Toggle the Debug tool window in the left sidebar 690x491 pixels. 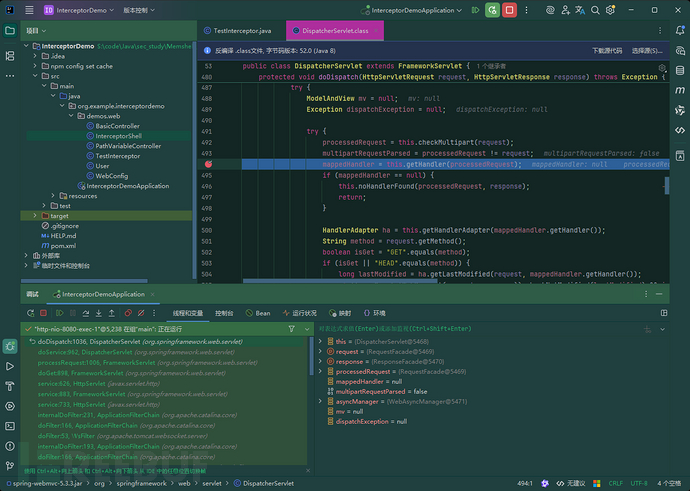click(x=10, y=346)
